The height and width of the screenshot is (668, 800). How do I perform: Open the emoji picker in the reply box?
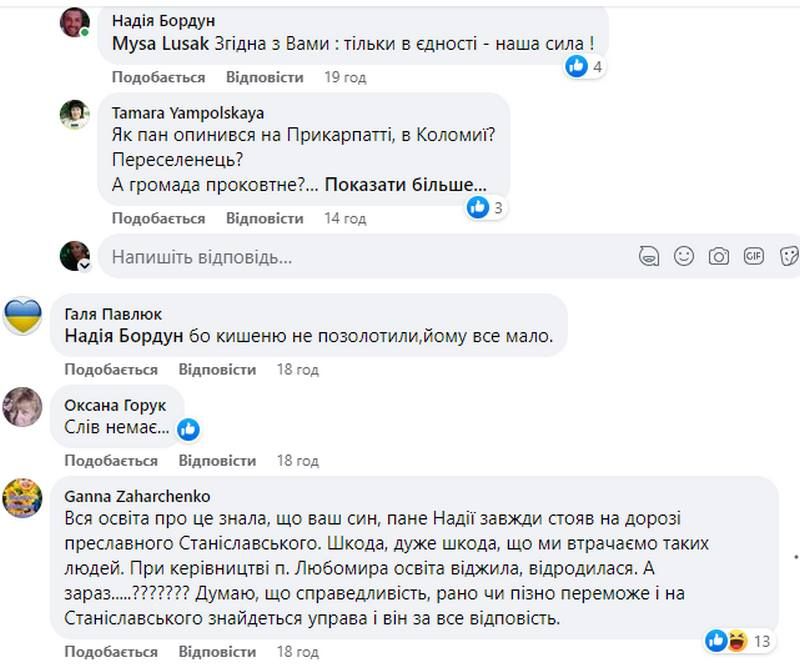682,256
